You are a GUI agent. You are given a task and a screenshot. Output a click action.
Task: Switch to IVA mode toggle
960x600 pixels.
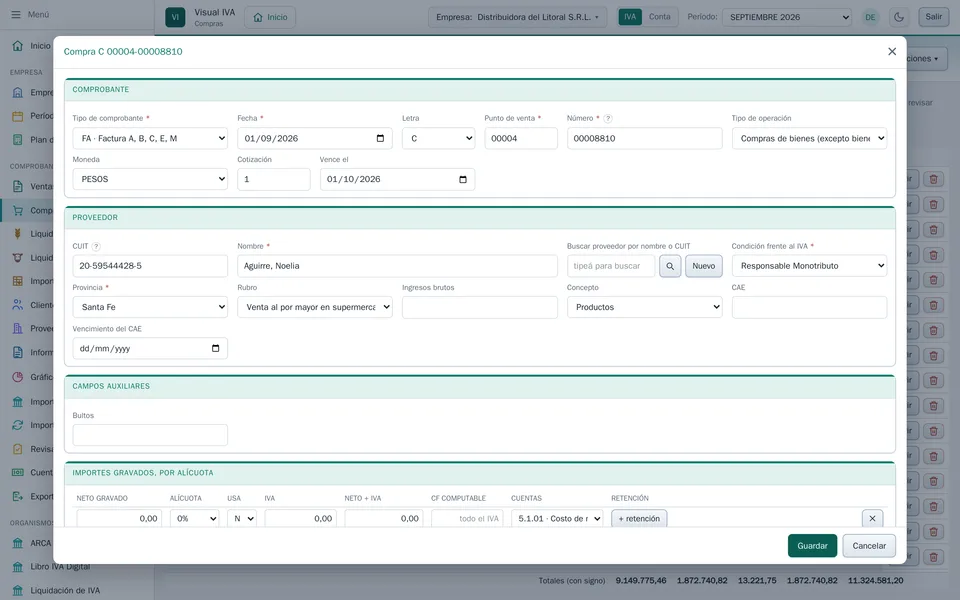click(x=630, y=17)
